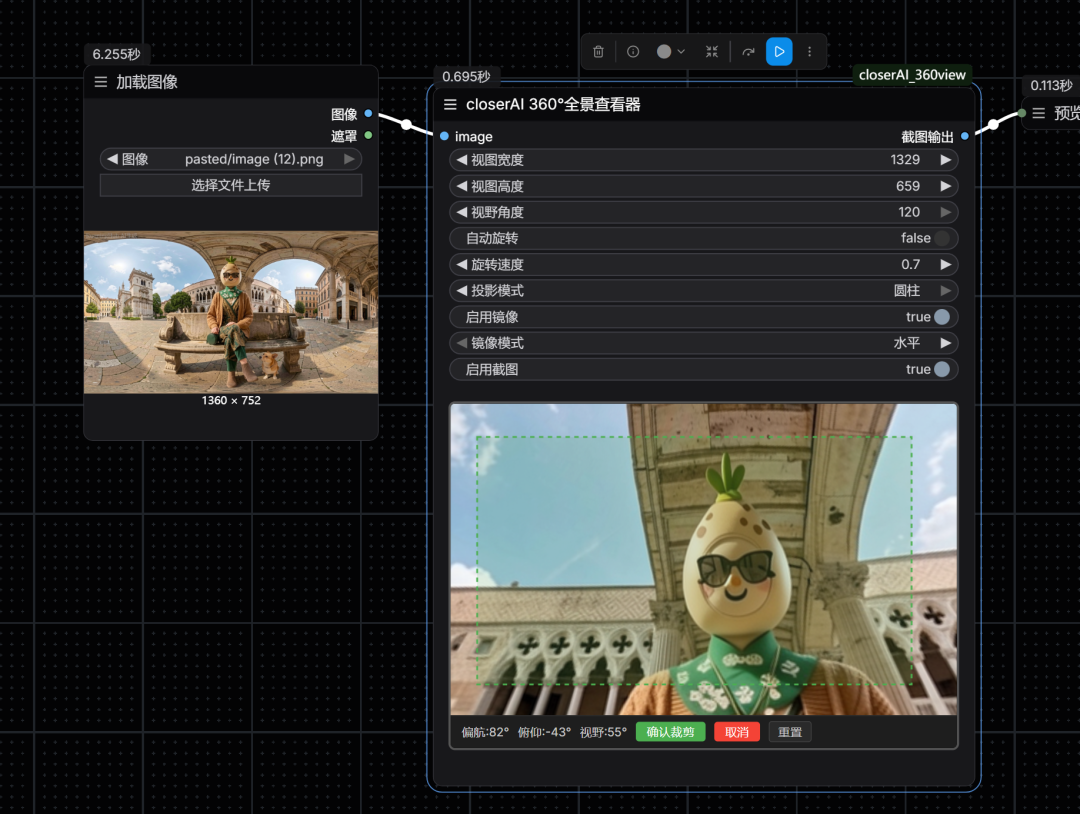Open node info from the toolbar
The height and width of the screenshot is (814, 1080).
633,52
